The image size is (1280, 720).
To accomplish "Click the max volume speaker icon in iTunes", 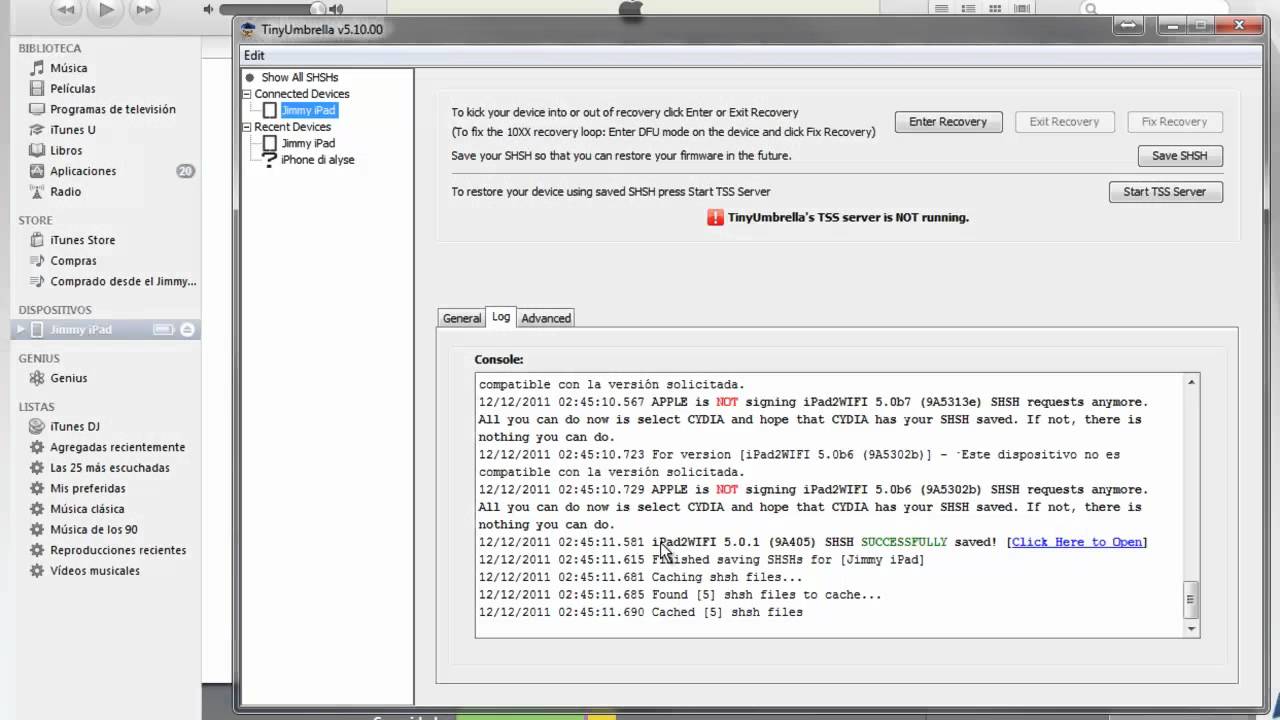I will [x=337, y=9].
